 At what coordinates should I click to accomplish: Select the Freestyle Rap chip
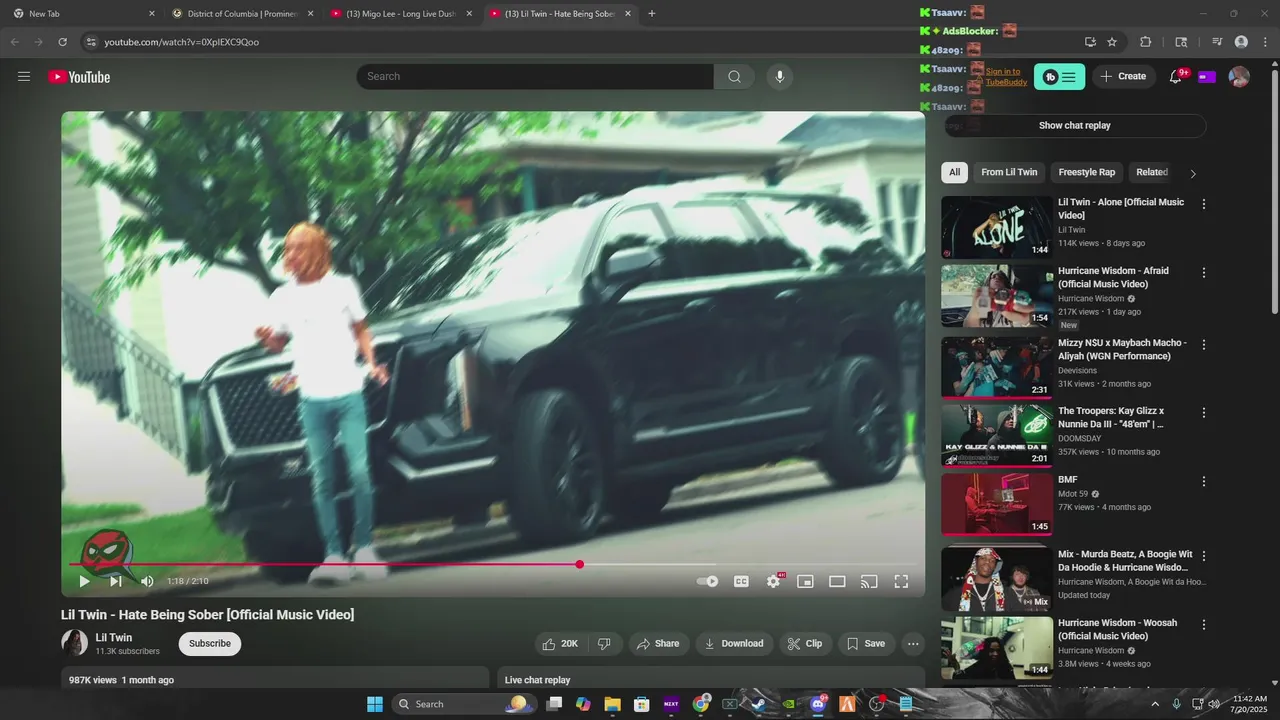click(1087, 172)
